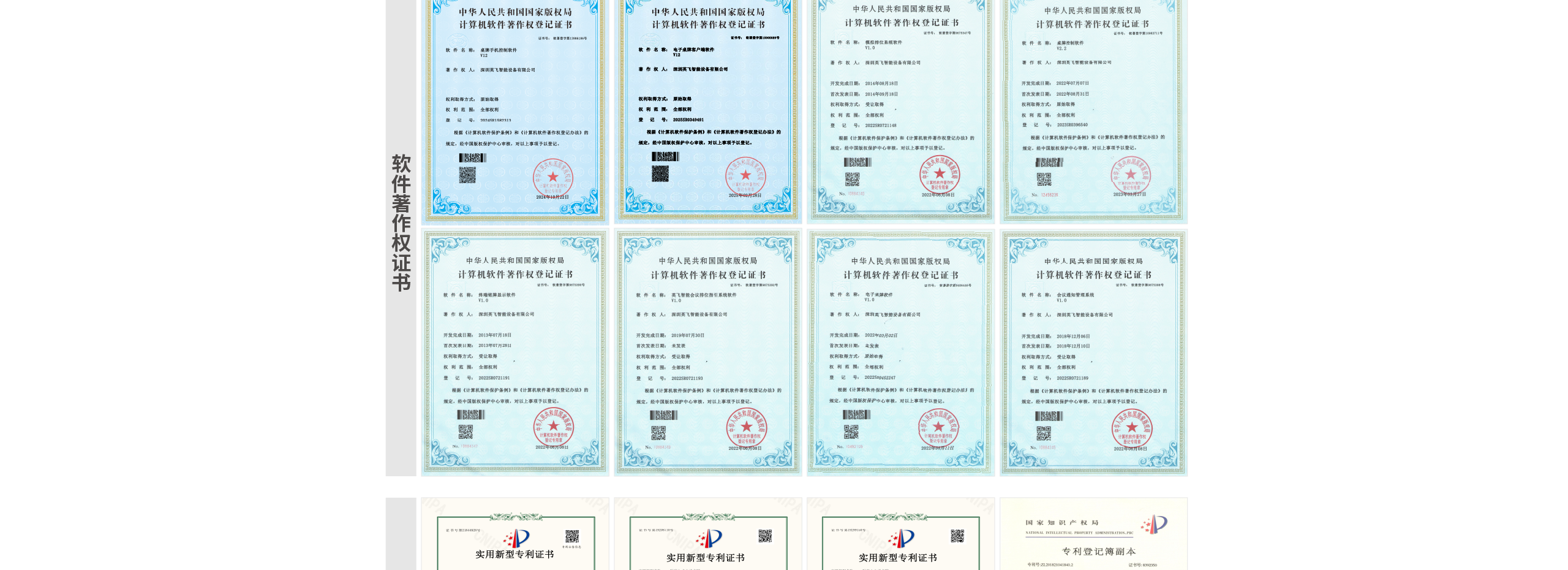This screenshot has width=1568, height=570.
Task: Click red seal on 电子桌牌客户端软件 certificate
Action: click(745, 175)
